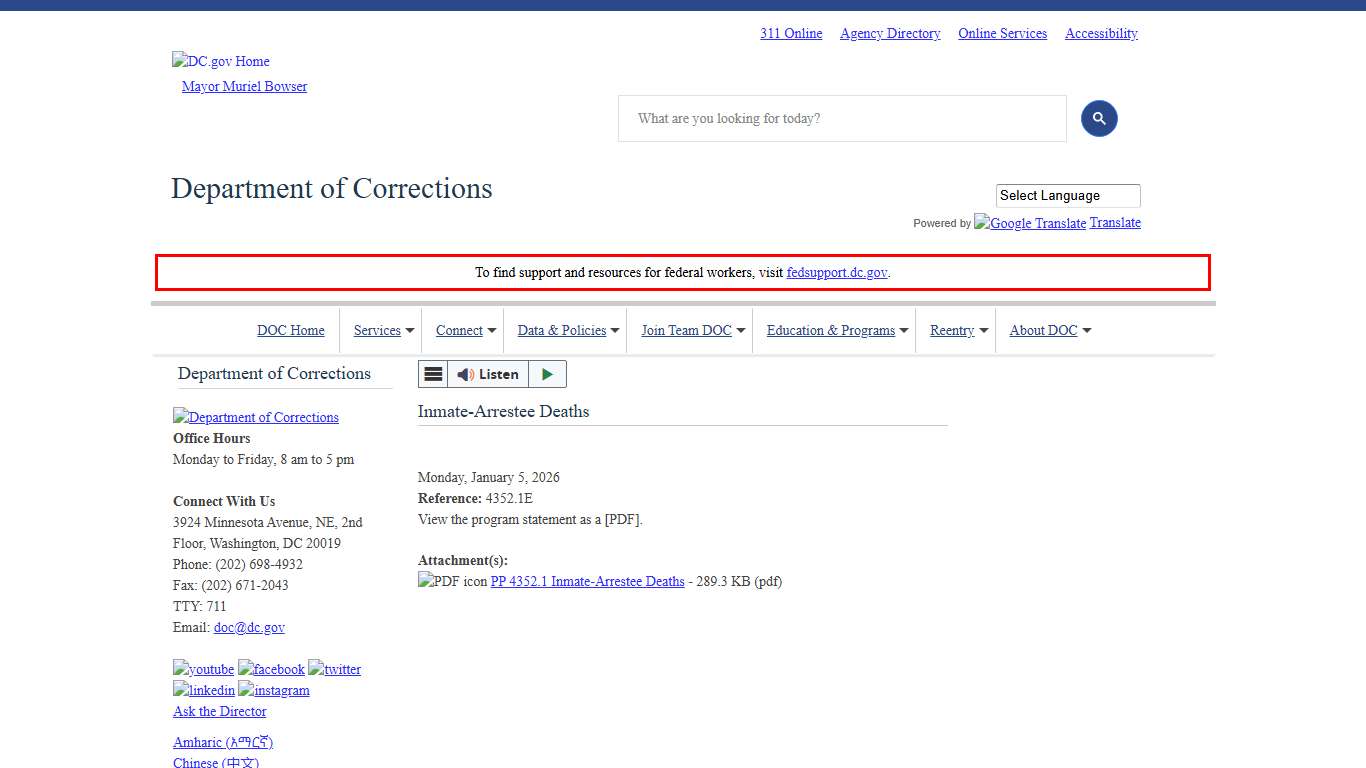Click the Listen speaker button
The image size is (1366, 768).
pos(490,373)
